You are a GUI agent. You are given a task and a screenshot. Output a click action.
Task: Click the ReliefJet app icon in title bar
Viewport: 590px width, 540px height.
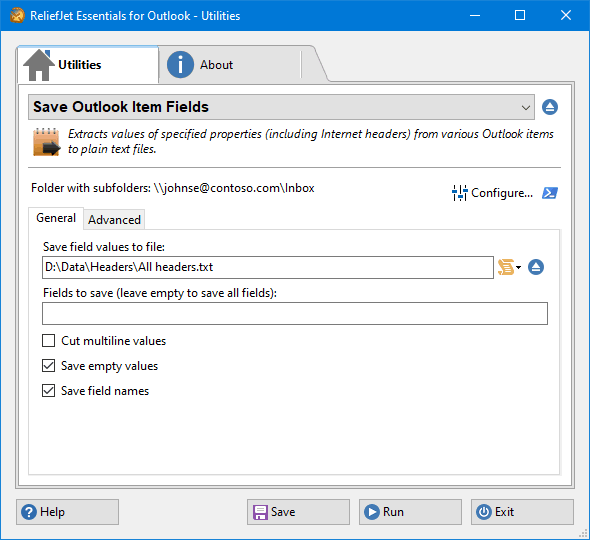pos(17,15)
